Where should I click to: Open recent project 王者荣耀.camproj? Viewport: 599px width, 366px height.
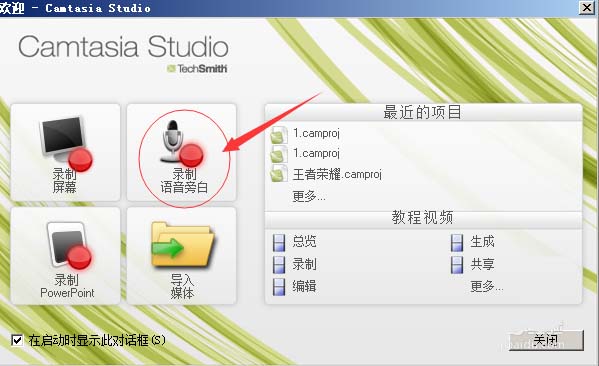coord(337,174)
